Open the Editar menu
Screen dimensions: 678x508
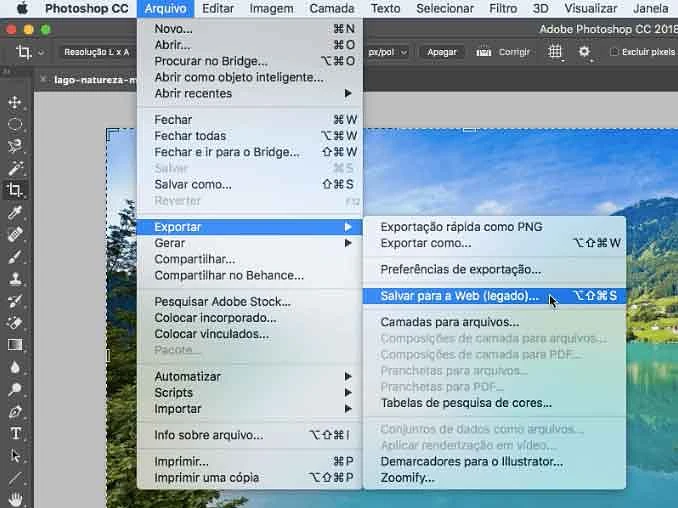click(218, 8)
